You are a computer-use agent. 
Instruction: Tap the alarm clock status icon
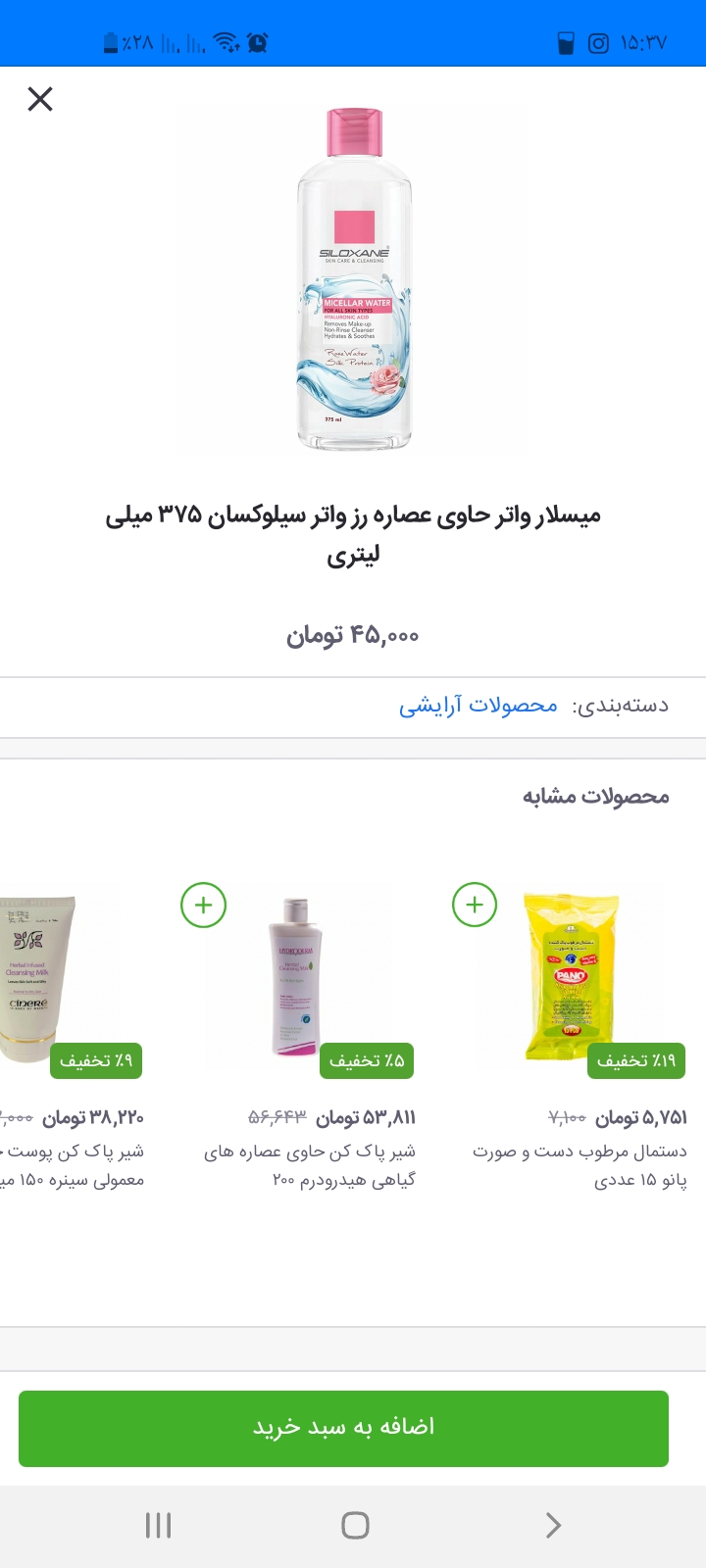(258, 42)
